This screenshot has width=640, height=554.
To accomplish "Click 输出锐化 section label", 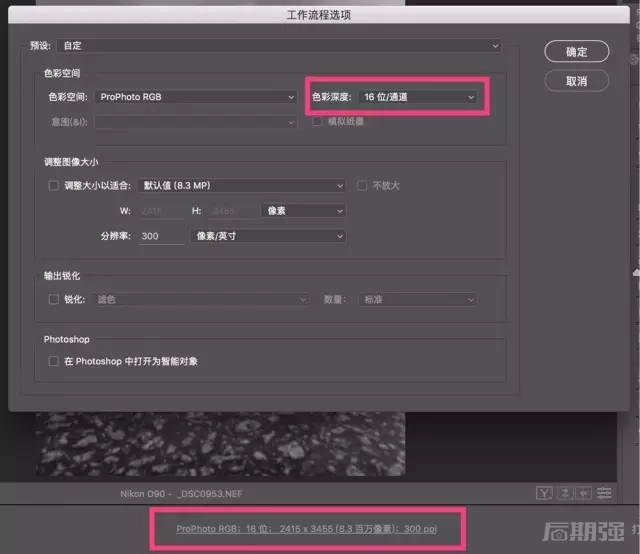I will coord(62,276).
